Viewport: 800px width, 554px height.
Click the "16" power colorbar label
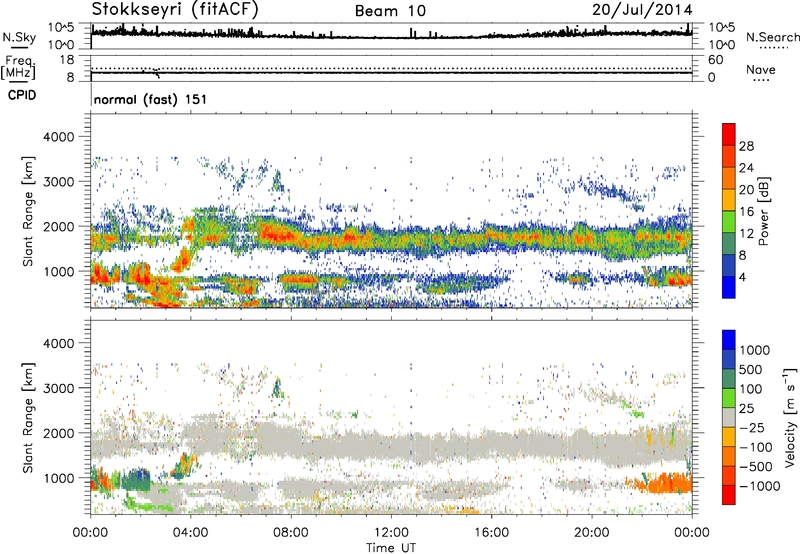[746, 212]
